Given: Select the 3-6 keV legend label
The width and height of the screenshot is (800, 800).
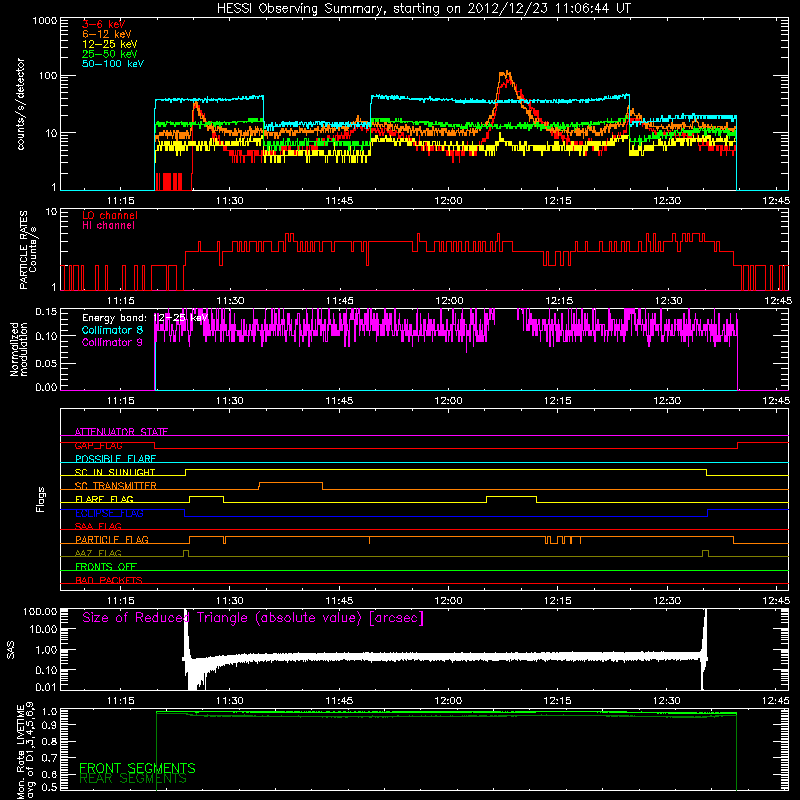Looking at the screenshot, I should [x=103, y=24].
